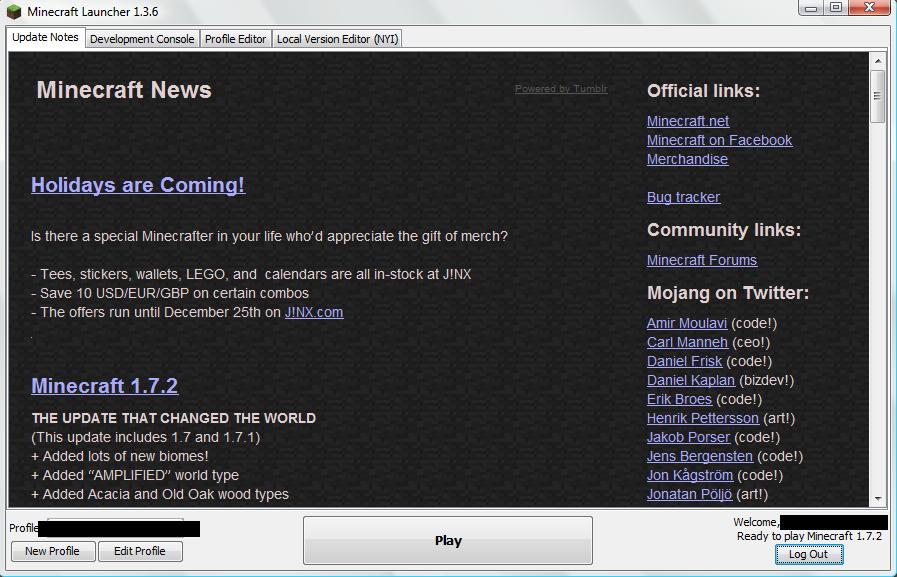Screen dimensions: 897x577
Task: Click the 'Added lots of new biomes!' line
Action: [120, 456]
